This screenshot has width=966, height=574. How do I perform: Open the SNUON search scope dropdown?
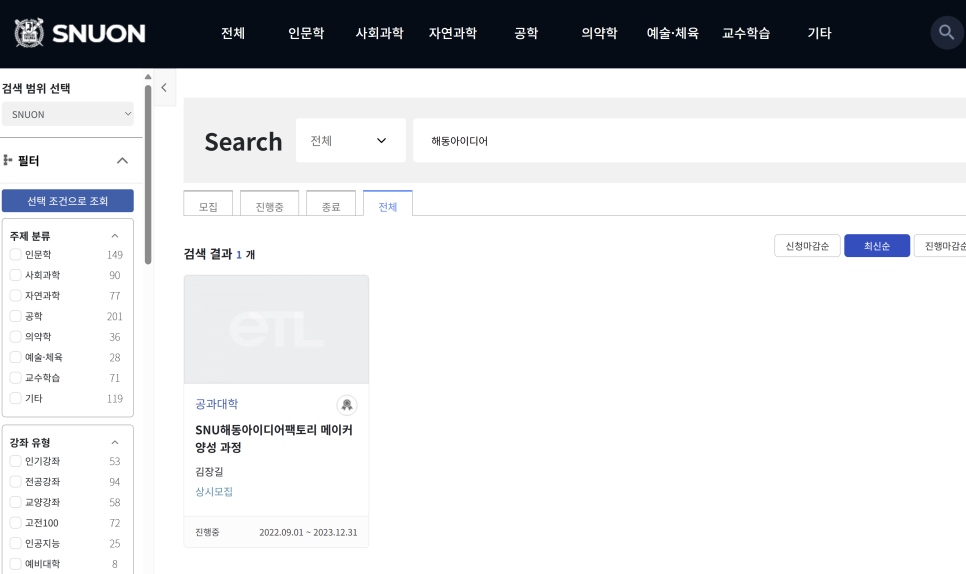click(x=68, y=114)
